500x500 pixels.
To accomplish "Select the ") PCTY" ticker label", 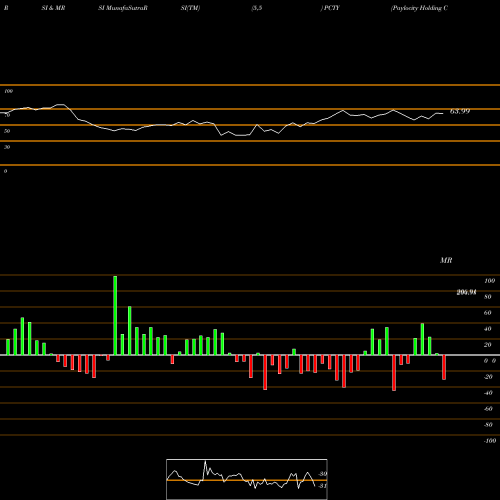I will (330, 8).
